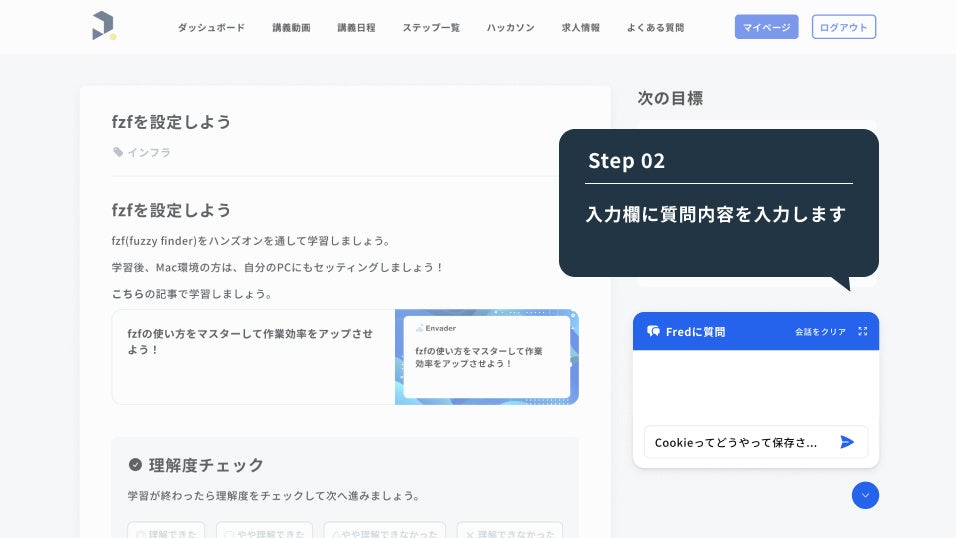The height and width of the screenshot is (538, 956).
Task: Send the question with the paper-plane icon
Action: 847,442
